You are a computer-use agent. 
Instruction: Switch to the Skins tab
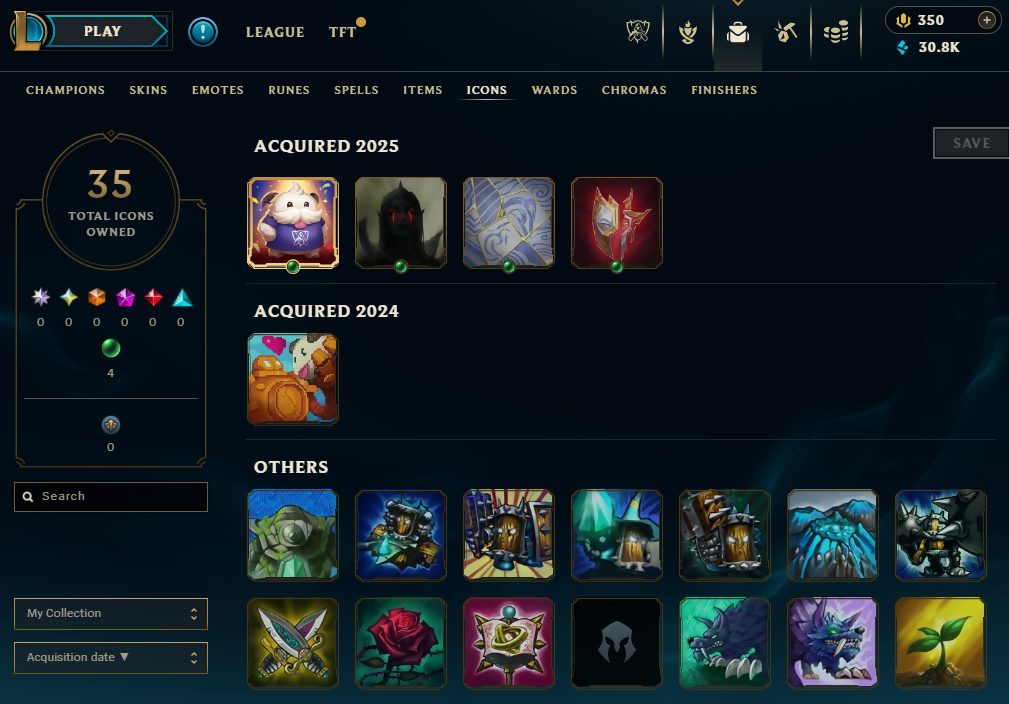(148, 90)
